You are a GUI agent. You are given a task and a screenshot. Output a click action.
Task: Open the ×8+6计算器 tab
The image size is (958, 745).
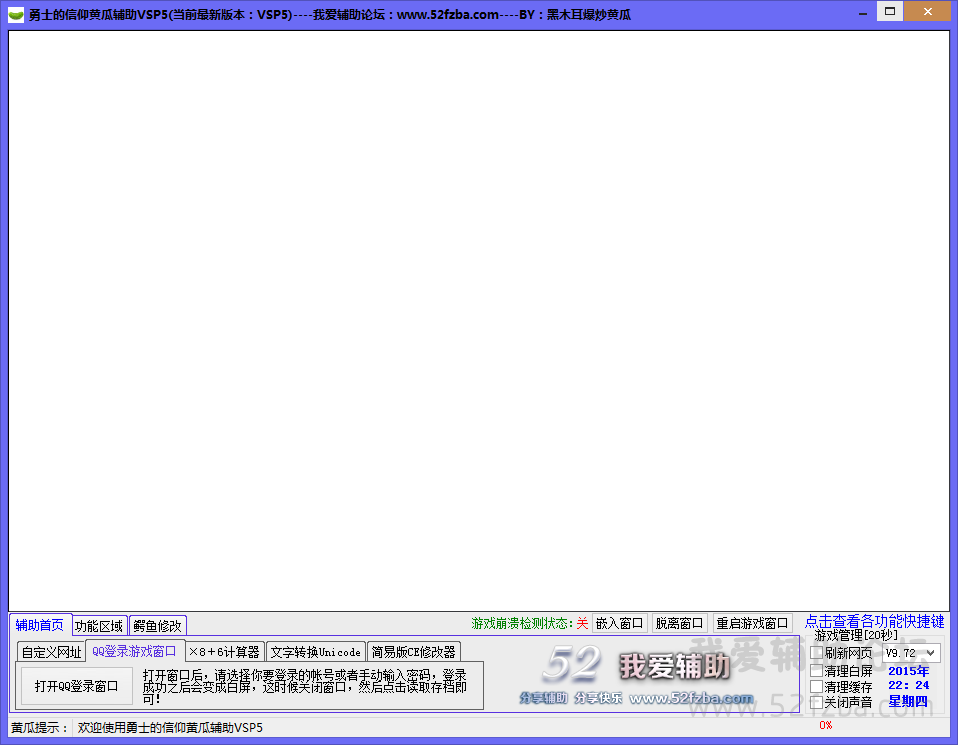[x=224, y=652]
